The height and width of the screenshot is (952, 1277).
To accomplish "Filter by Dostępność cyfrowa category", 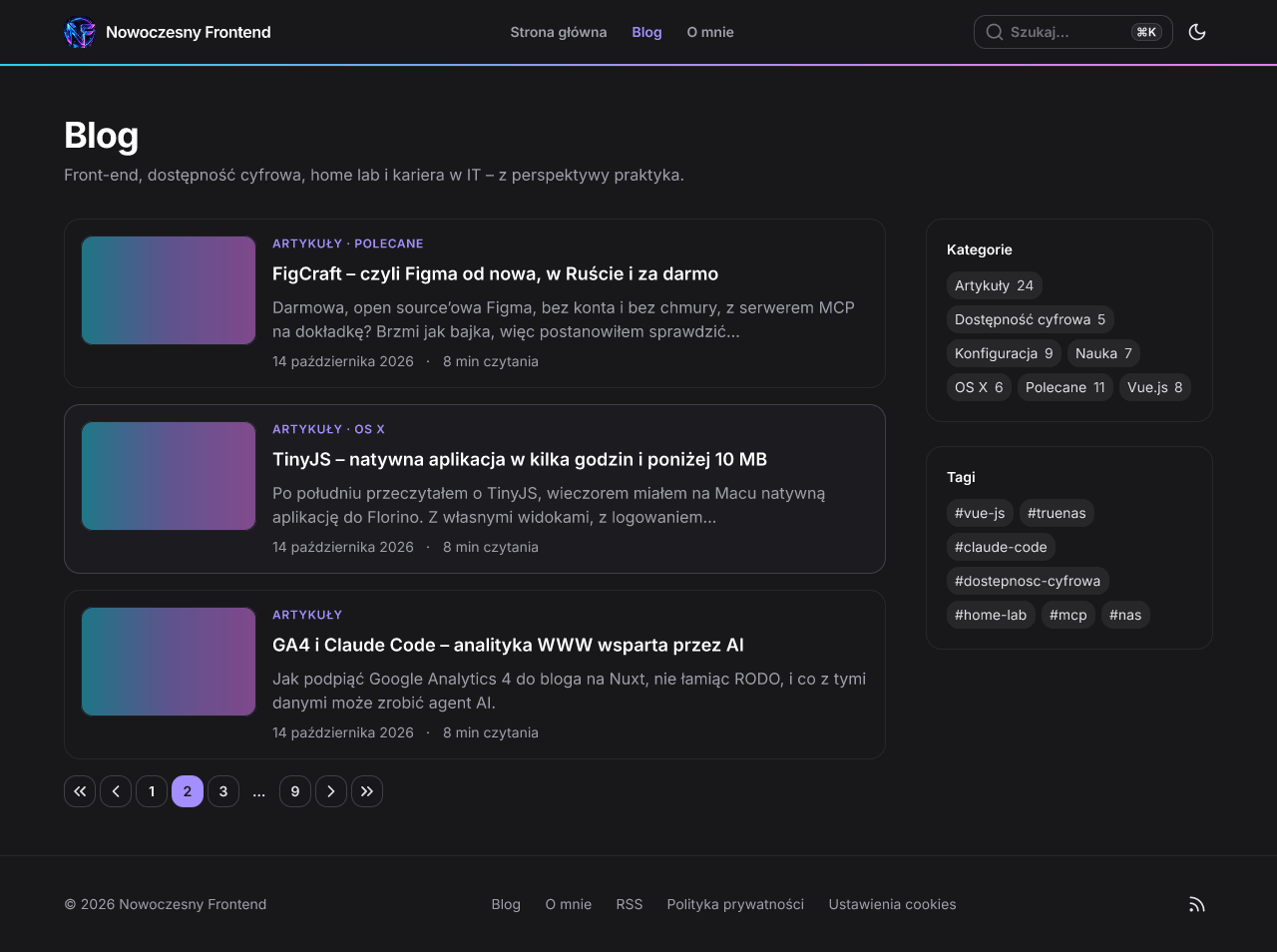I will coord(1030,319).
